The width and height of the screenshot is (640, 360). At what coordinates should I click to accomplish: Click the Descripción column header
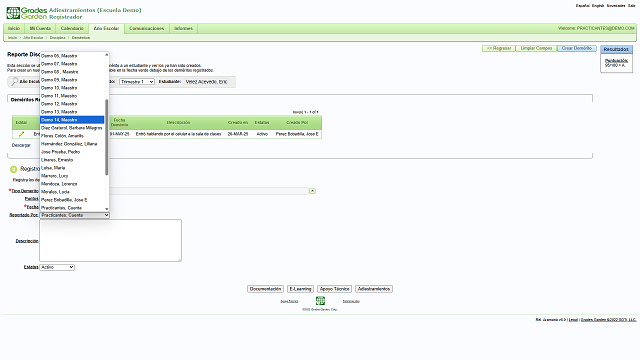[x=178, y=122]
